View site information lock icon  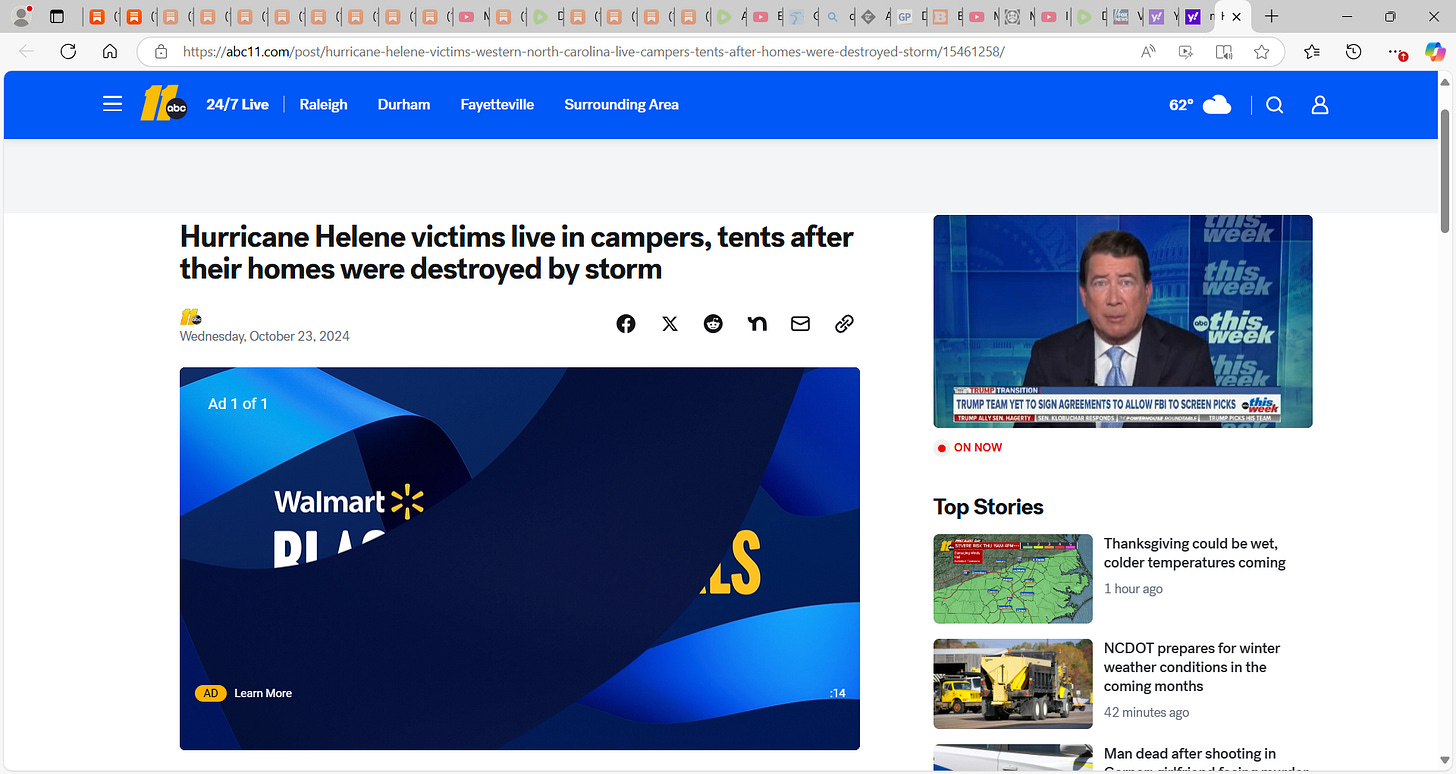160,51
